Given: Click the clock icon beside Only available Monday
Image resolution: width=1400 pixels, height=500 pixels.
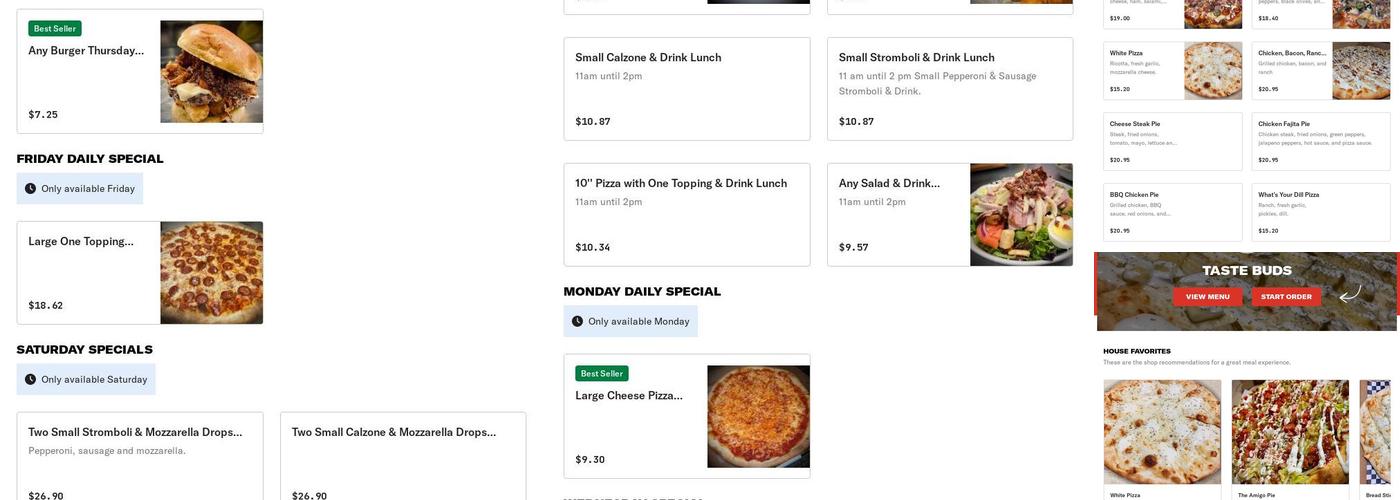Looking at the screenshot, I should tap(578, 322).
